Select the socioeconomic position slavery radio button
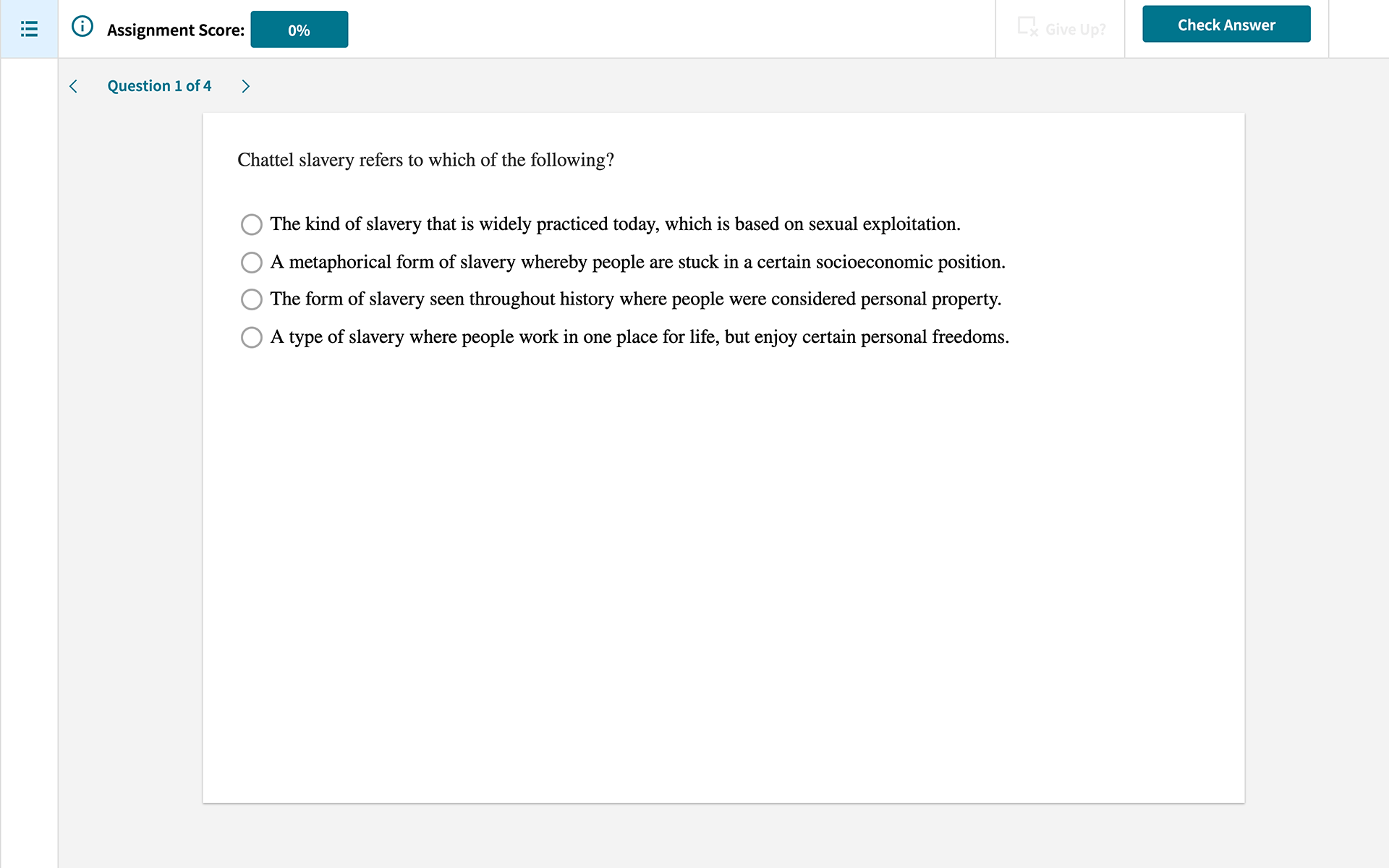Image resolution: width=1389 pixels, height=868 pixels. click(251, 261)
